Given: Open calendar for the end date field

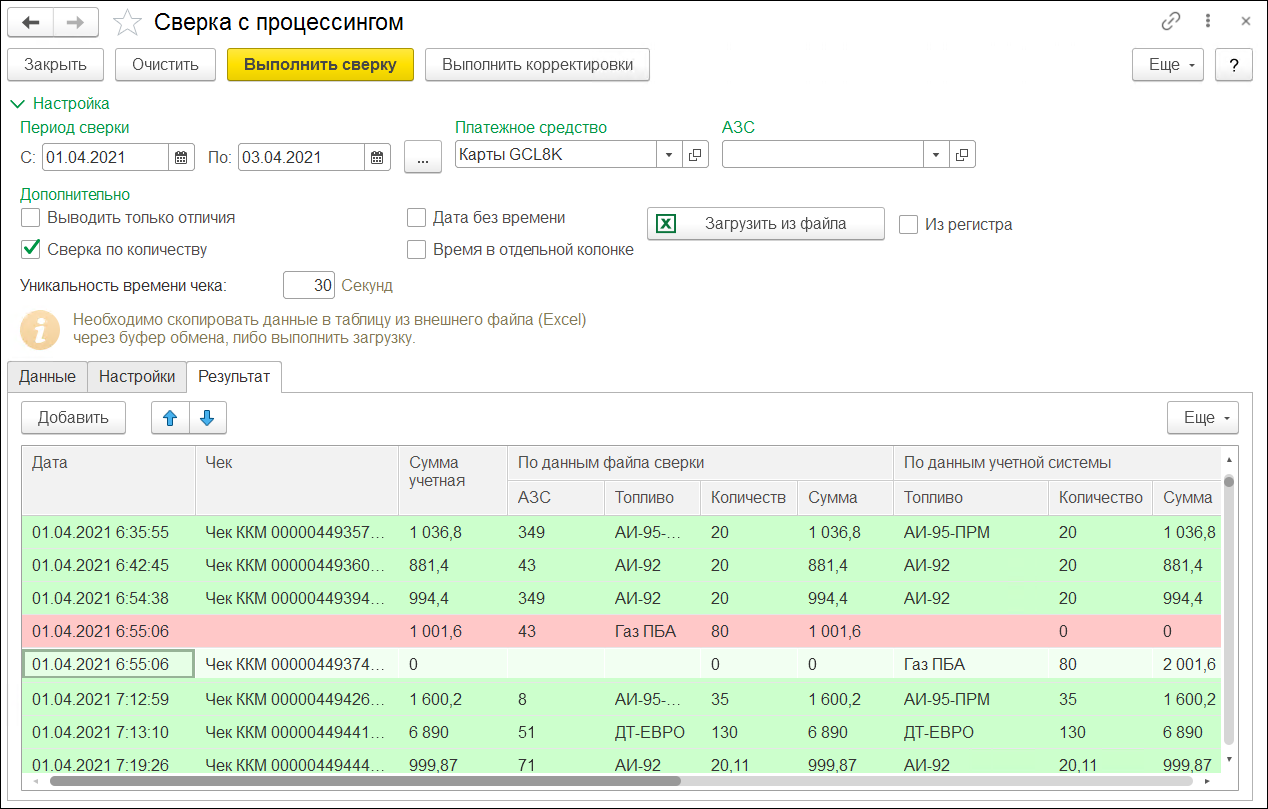Looking at the screenshot, I should coord(377,157).
